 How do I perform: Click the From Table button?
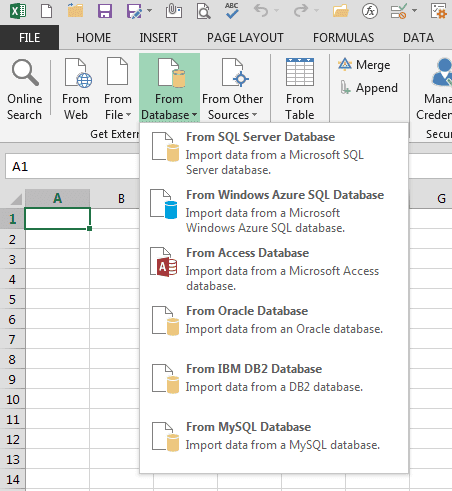point(300,89)
